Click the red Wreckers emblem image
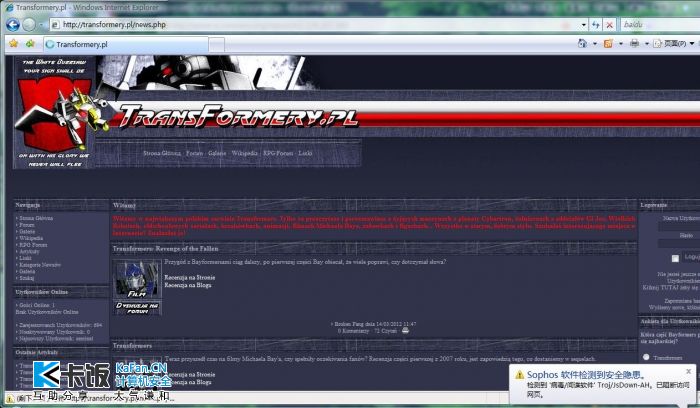 pyautogui.click(x=54, y=114)
